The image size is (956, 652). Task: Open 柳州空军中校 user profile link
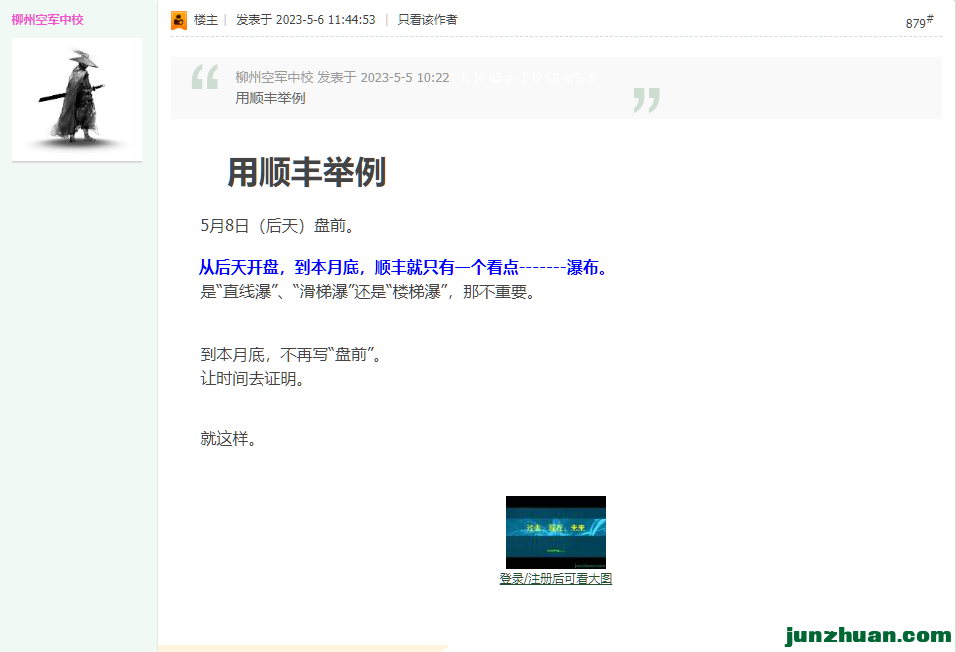(48, 20)
